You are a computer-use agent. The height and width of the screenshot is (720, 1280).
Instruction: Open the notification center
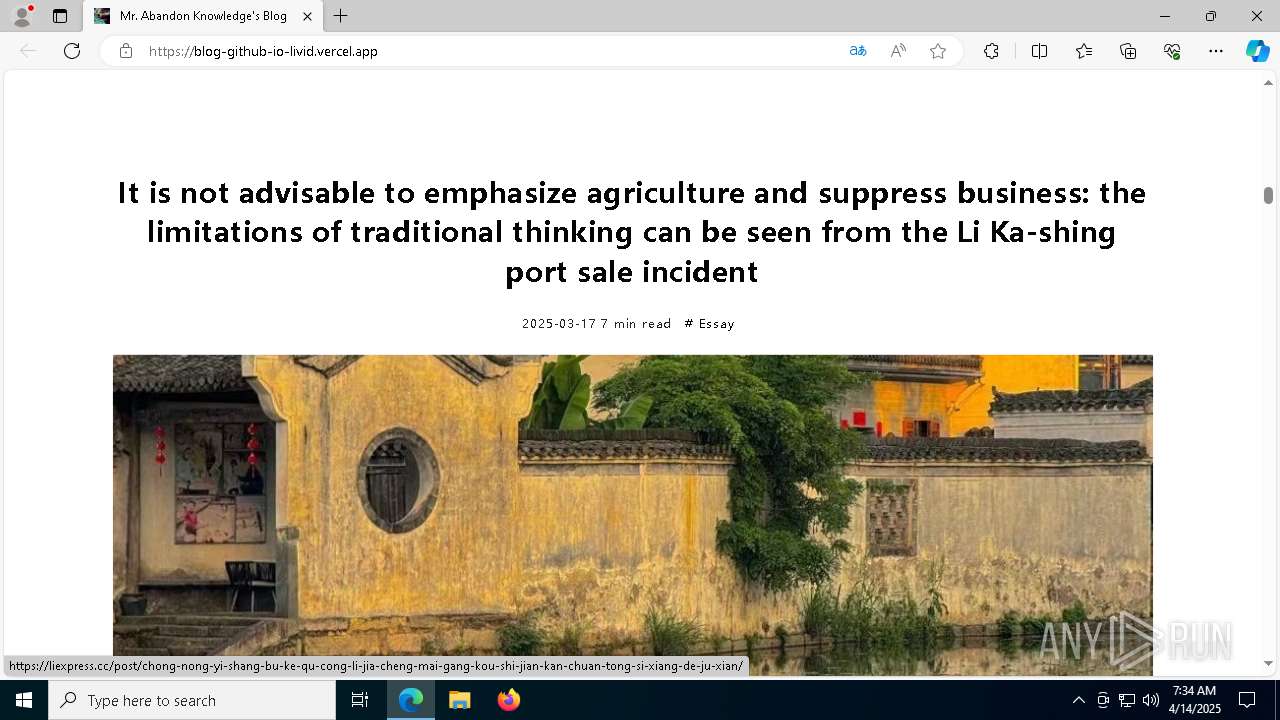pos(1247,700)
